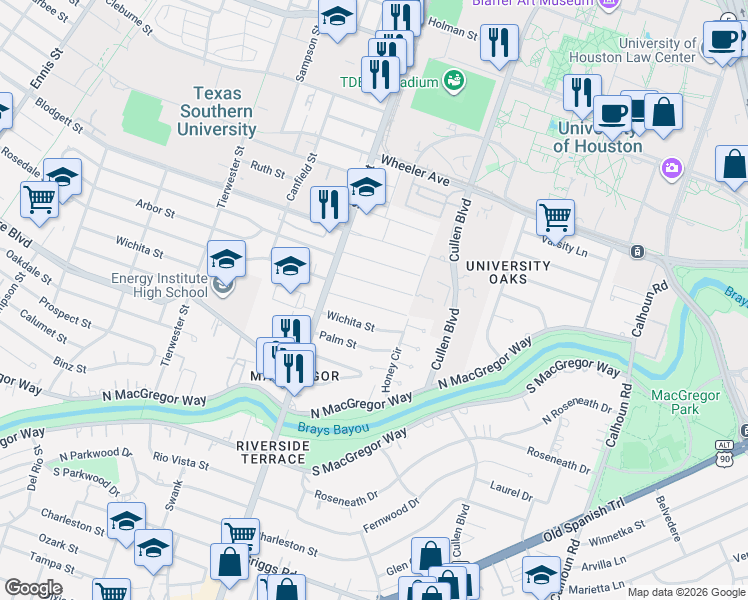Click the Arbor St street label
This screenshot has height=600, width=748.
pos(155,208)
